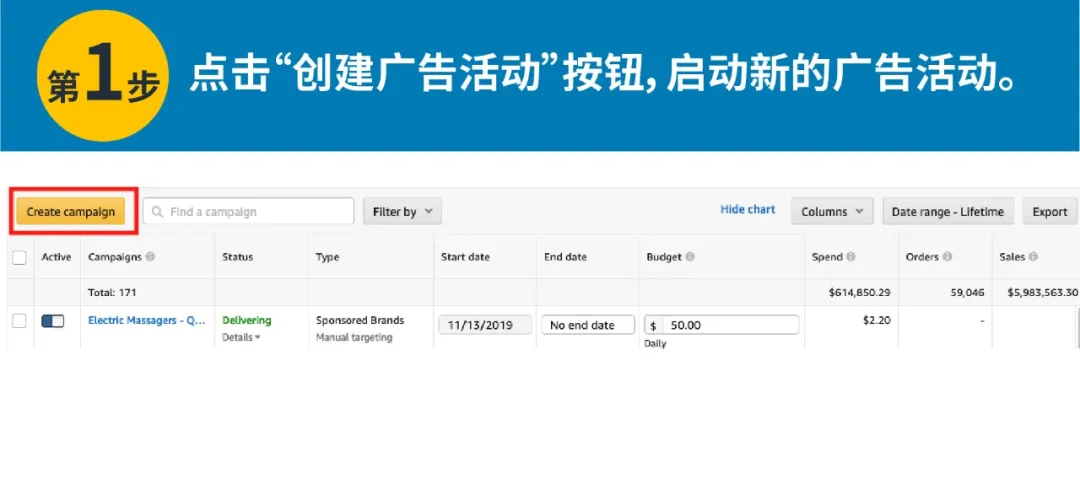The width and height of the screenshot is (1080, 479).
Task: Open the Filter by dropdown
Action: click(x=402, y=212)
